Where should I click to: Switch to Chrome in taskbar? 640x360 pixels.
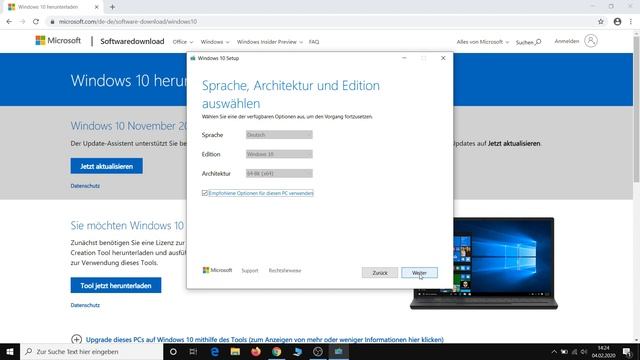(276, 351)
